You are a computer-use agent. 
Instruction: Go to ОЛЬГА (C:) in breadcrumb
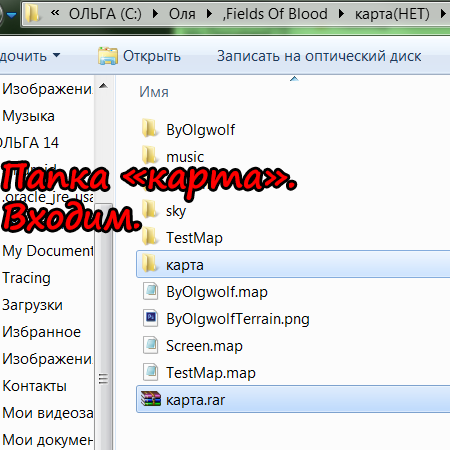pyautogui.click(x=105, y=14)
